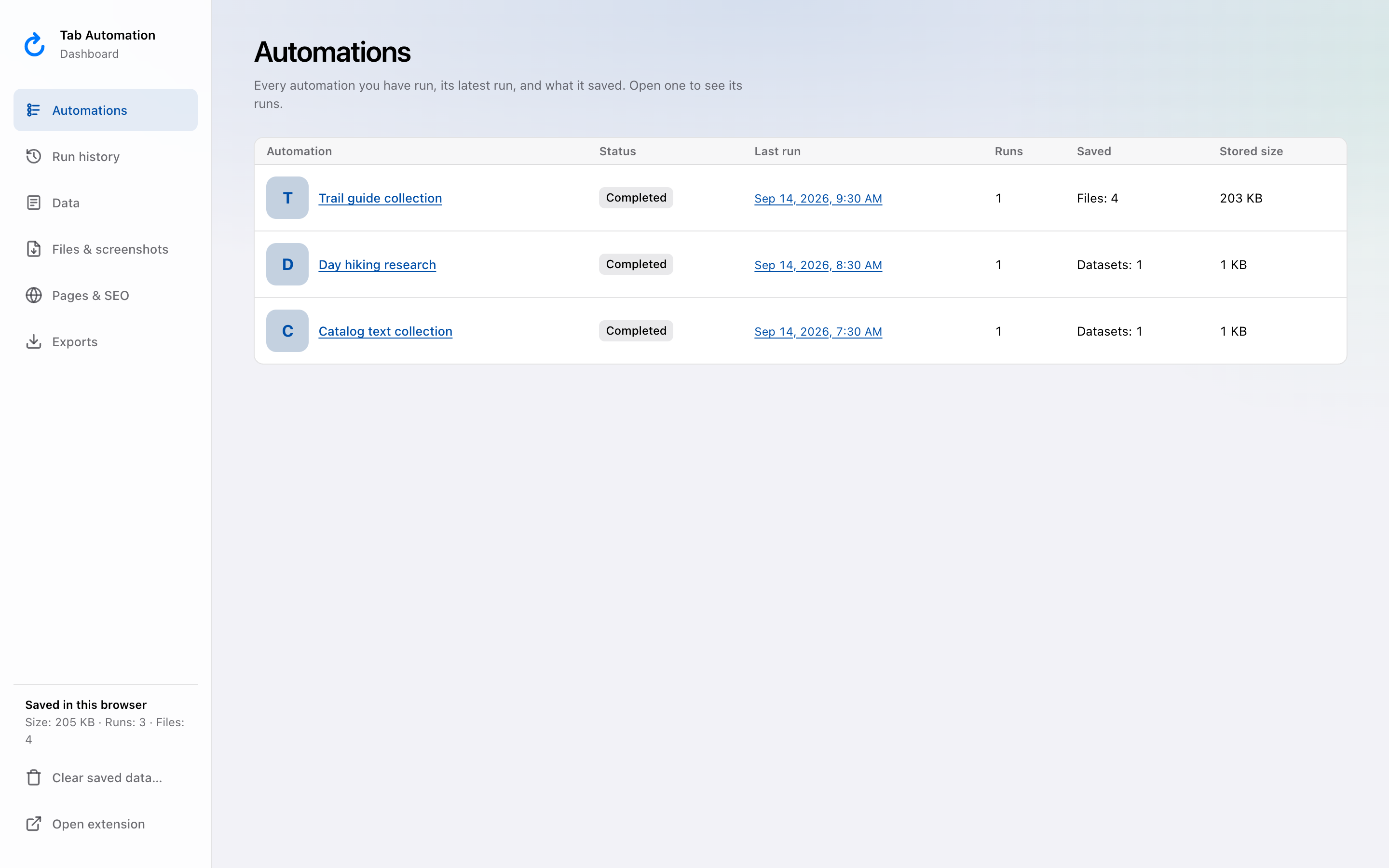Open the Catalog text collection automation

pyautogui.click(x=385, y=331)
